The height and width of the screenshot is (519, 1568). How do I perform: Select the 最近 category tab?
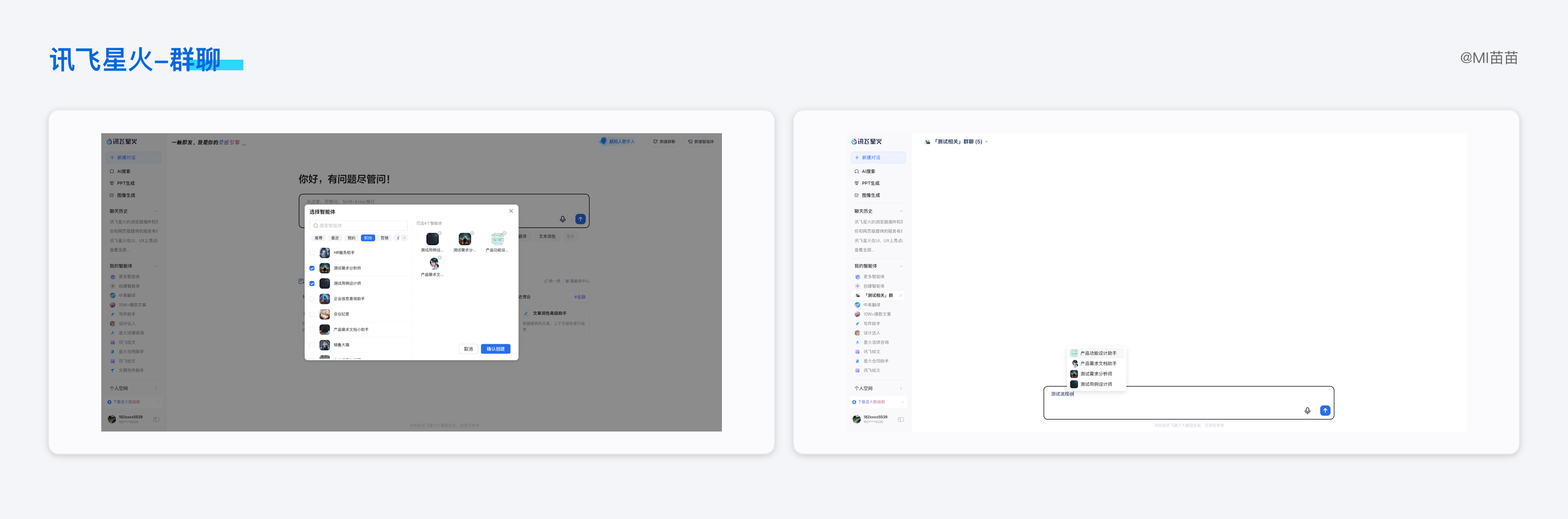click(335, 237)
